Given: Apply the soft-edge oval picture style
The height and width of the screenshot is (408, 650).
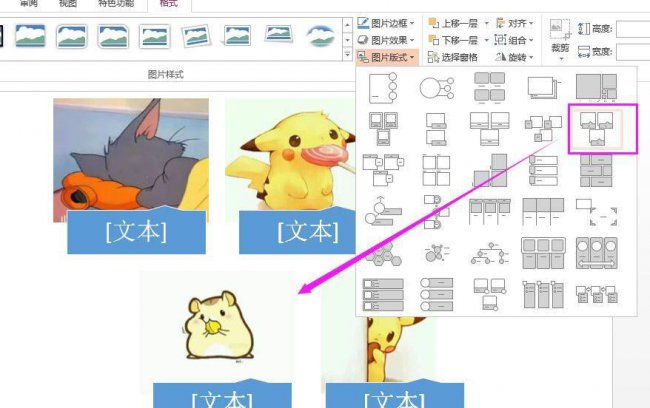Looking at the screenshot, I should pyautogui.click(x=320, y=36).
